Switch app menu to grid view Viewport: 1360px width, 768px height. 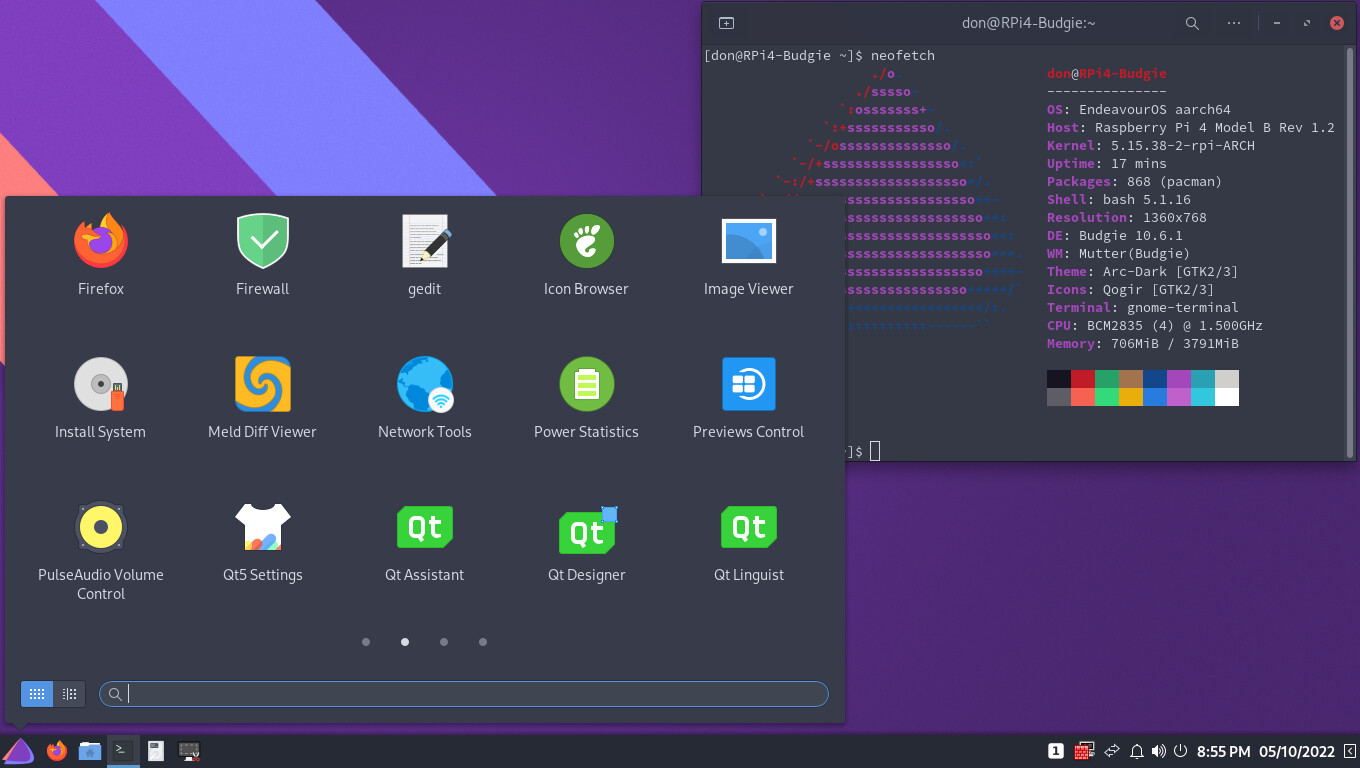(37, 694)
